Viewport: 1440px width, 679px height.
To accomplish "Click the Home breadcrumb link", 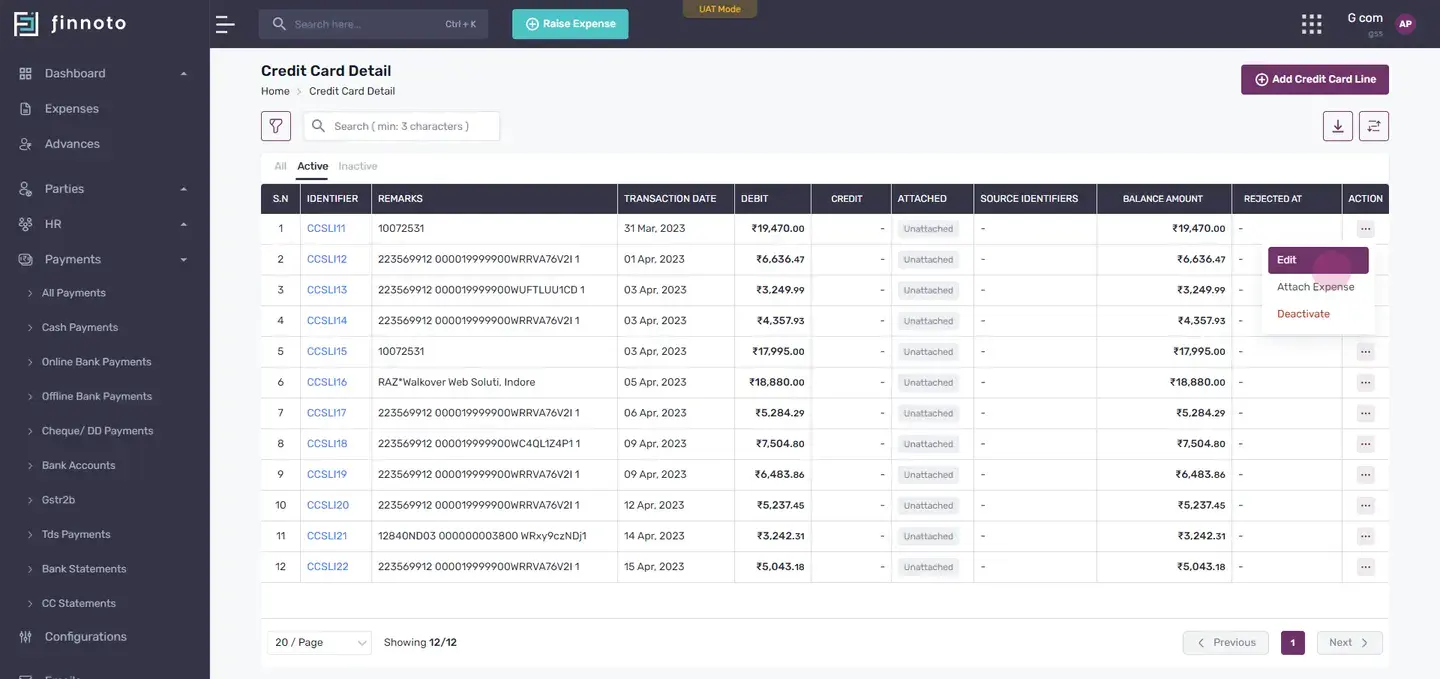I will point(275,91).
